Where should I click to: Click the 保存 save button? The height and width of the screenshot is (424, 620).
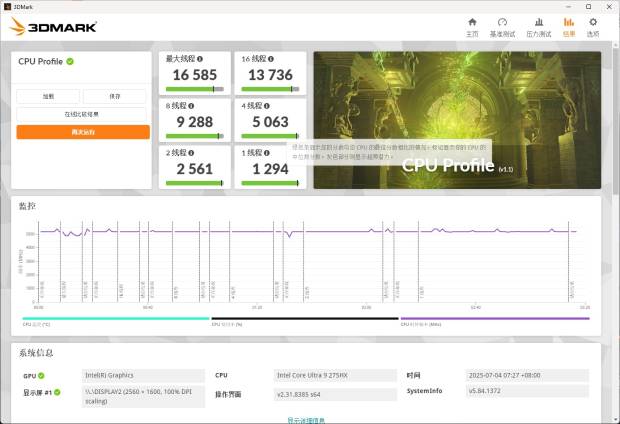pos(115,96)
